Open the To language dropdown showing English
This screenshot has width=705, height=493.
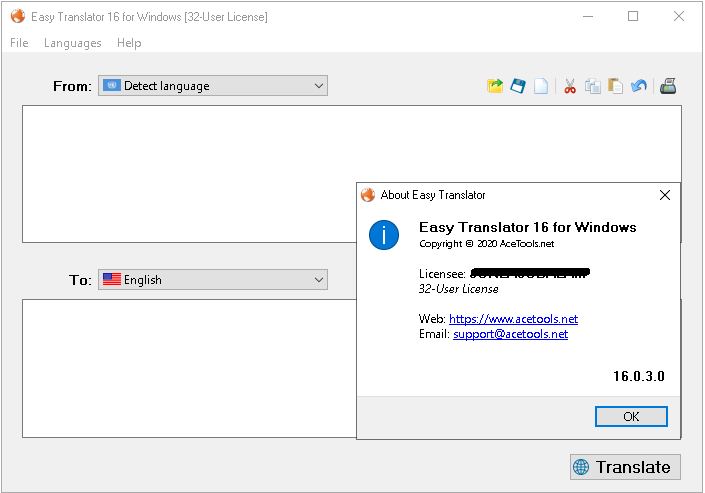[x=213, y=280]
